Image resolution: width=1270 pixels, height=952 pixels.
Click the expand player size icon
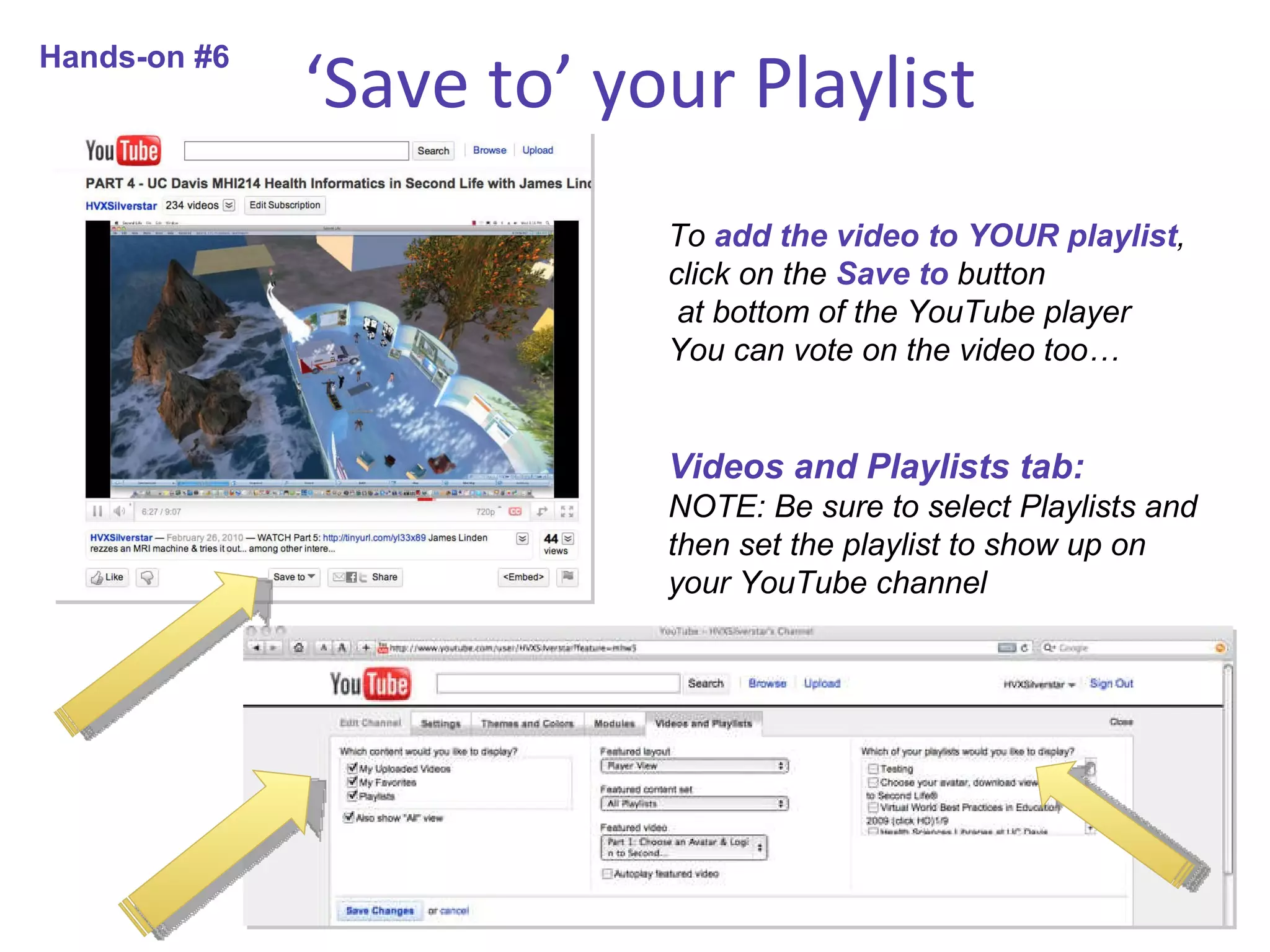(542, 511)
